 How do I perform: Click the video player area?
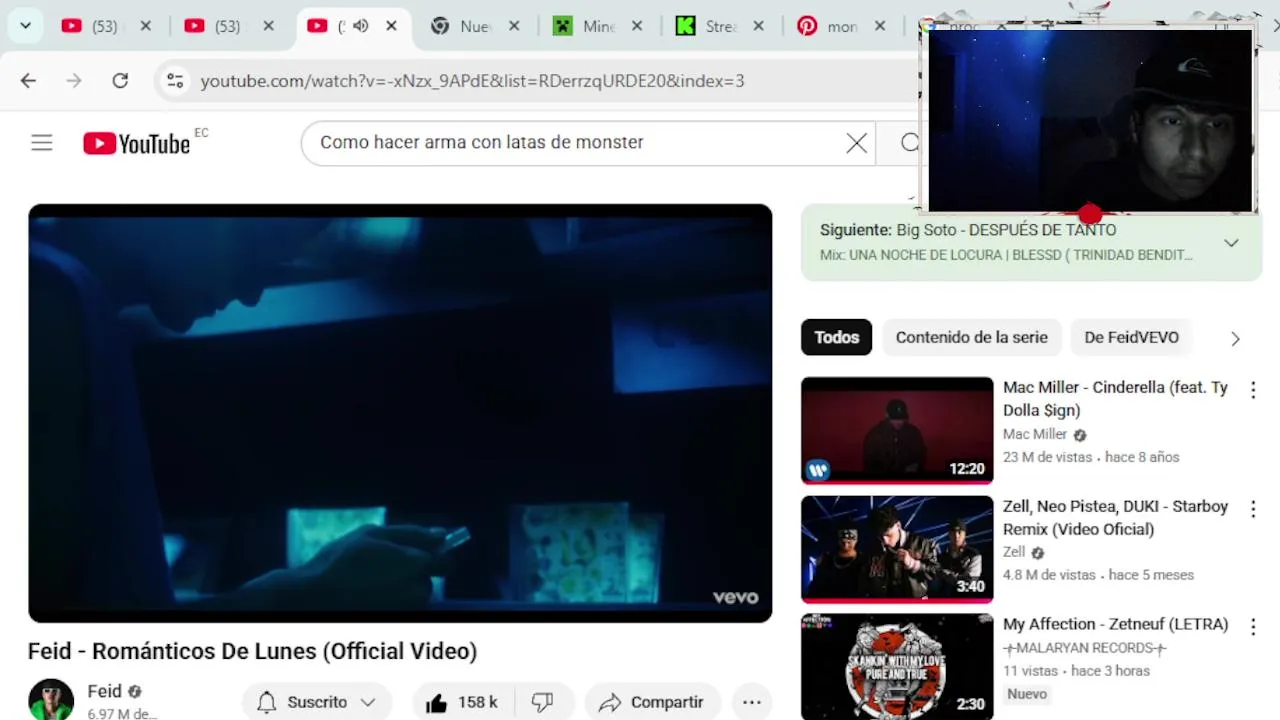(400, 413)
